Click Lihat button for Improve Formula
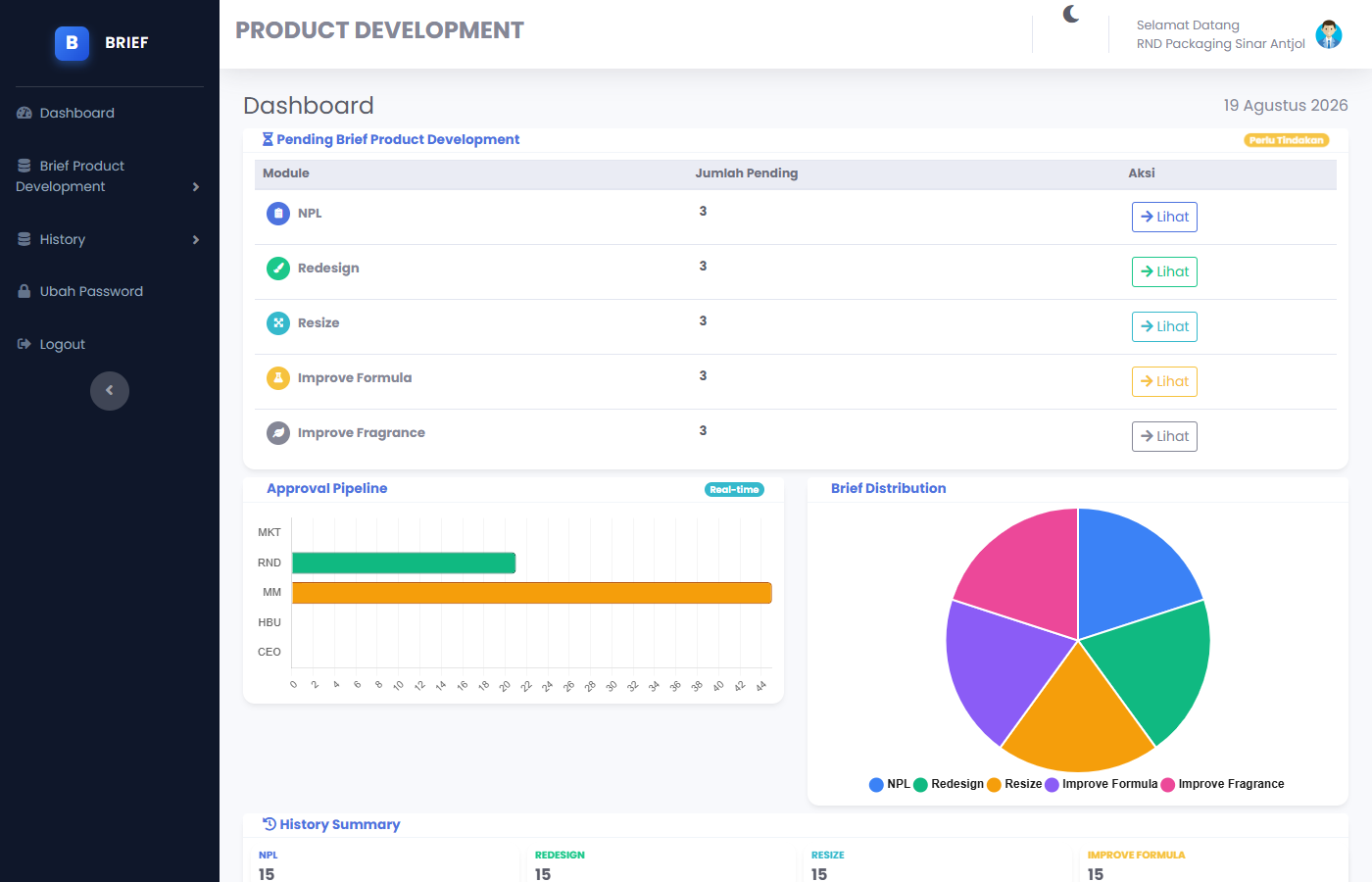The height and width of the screenshot is (882, 1372). click(x=1164, y=381)
